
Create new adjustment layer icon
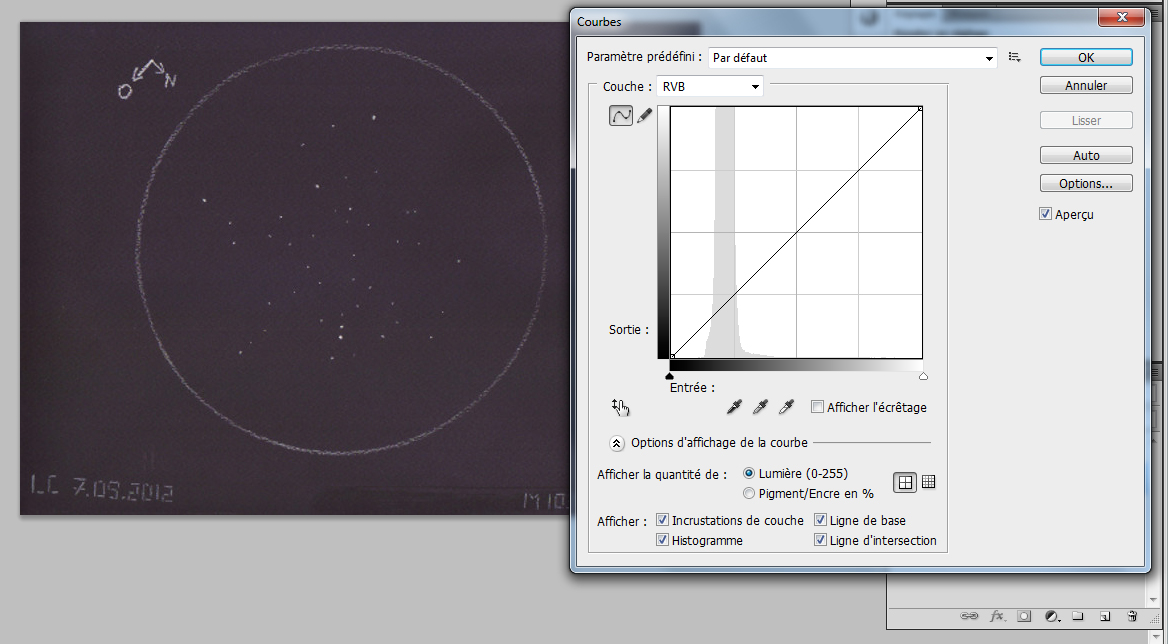(x=1052, y=616)
